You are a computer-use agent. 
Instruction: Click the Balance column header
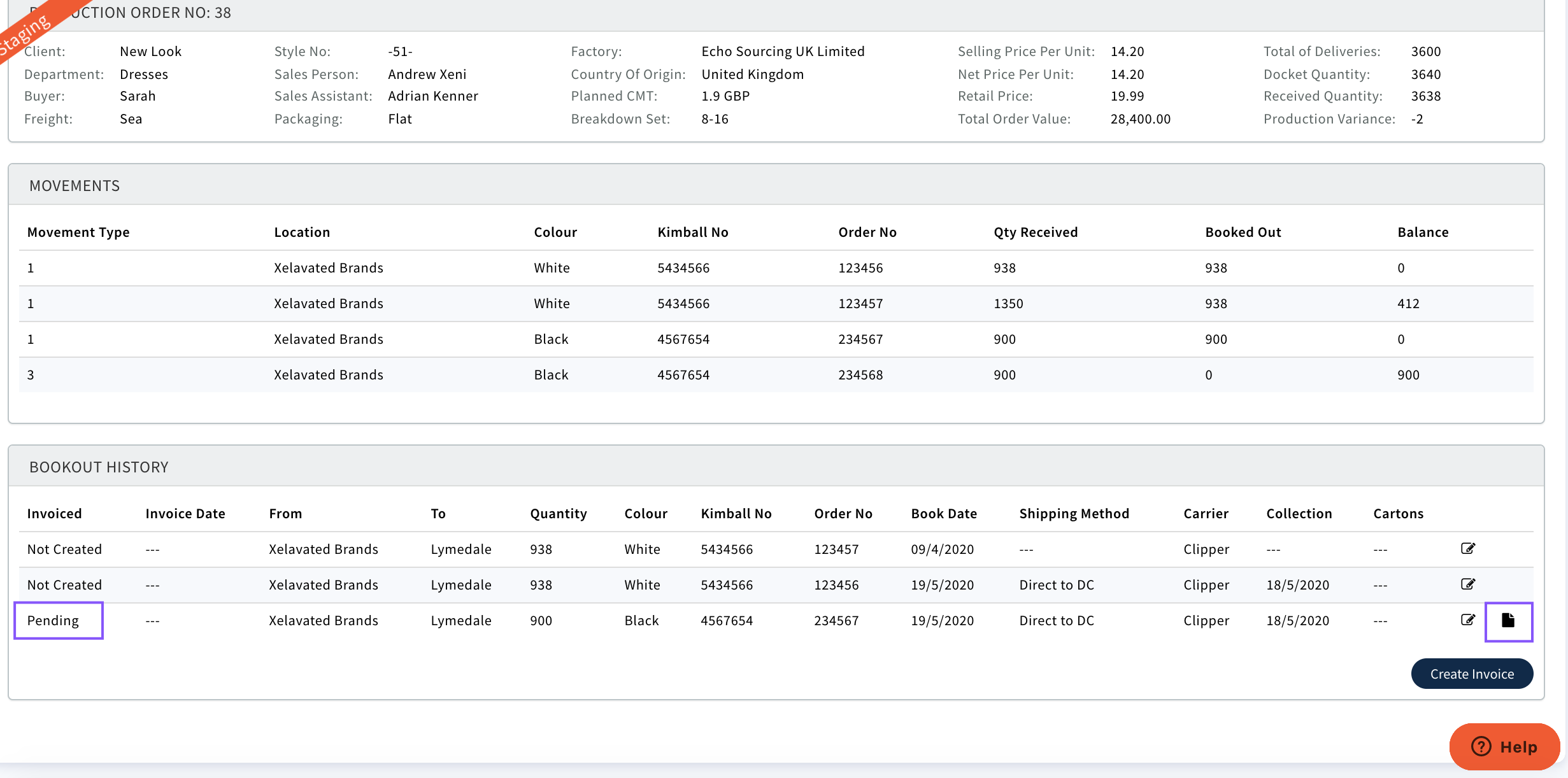coord(1423,232)
